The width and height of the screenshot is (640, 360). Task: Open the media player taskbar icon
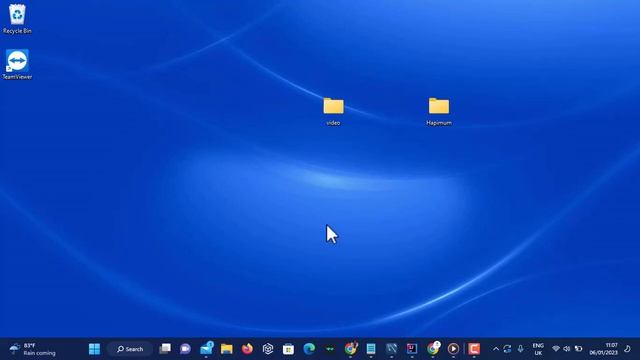453,349
